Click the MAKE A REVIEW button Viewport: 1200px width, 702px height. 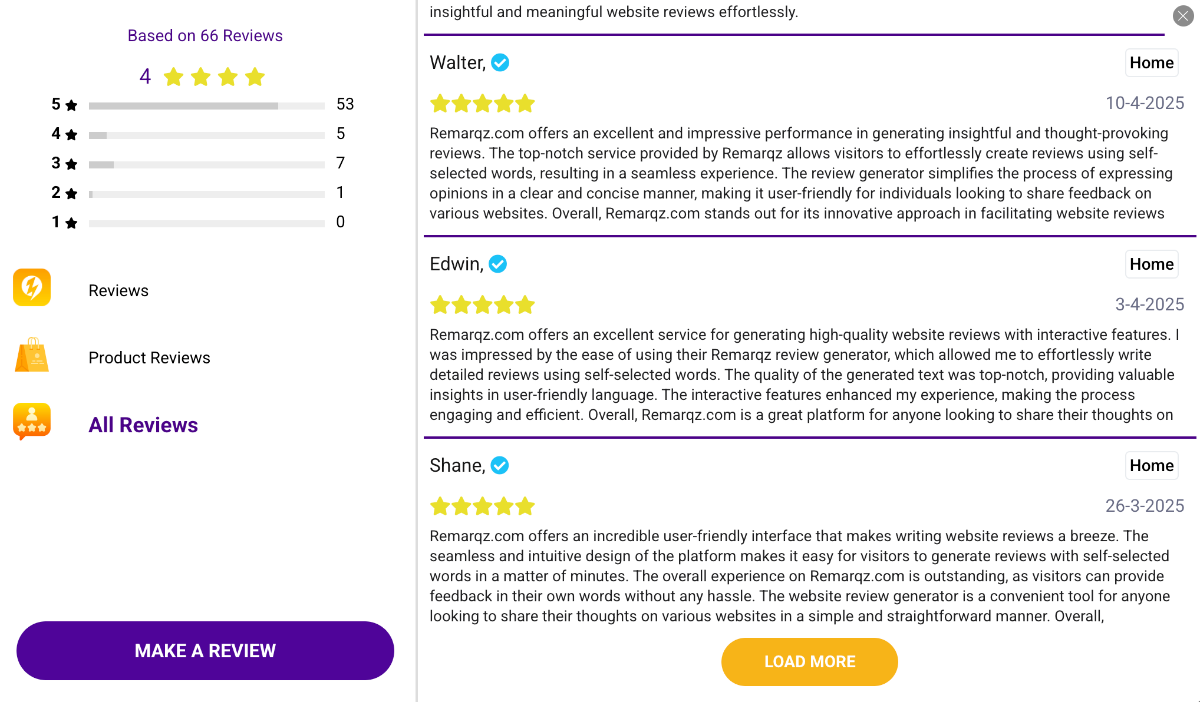(205, 650)
